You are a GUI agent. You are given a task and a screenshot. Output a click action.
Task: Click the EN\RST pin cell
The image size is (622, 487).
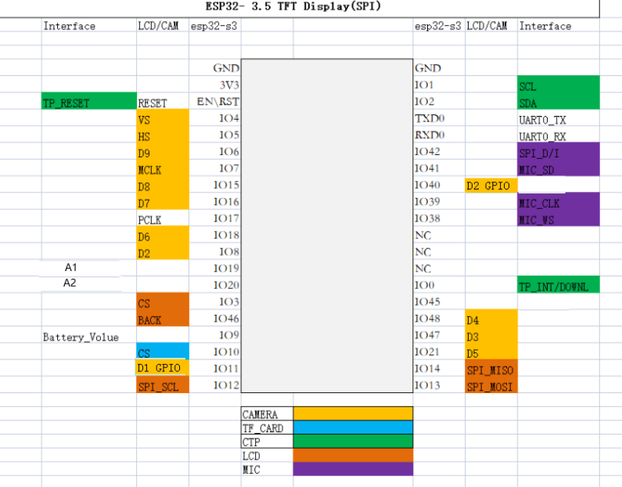pos(214,102)
